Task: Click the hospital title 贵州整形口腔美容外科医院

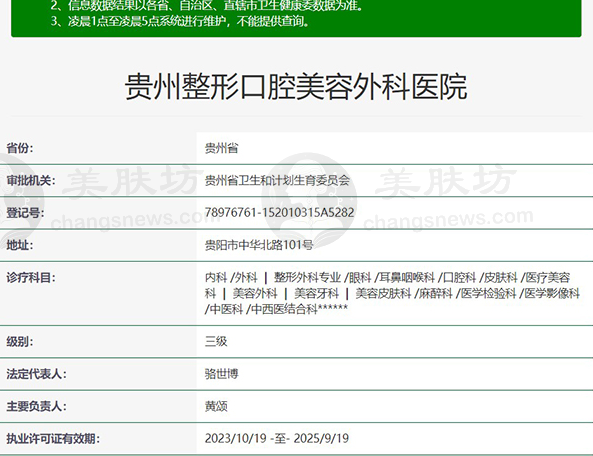Action: [296, 87]
